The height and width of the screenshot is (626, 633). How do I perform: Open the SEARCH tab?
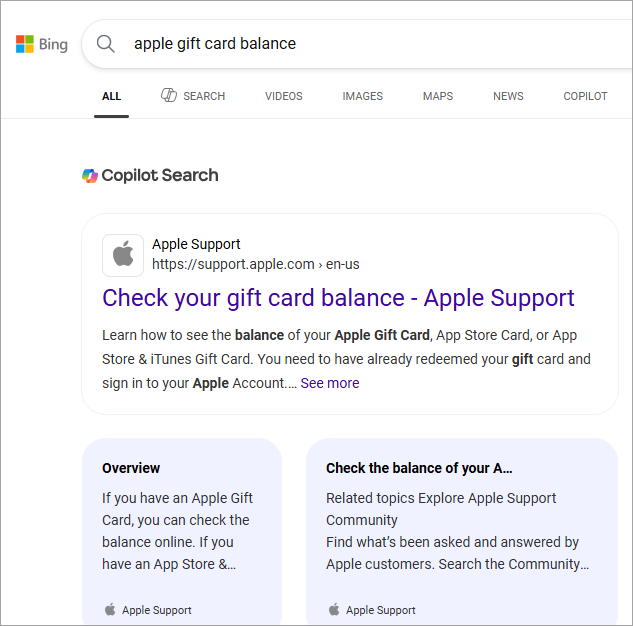coord(203,97)
